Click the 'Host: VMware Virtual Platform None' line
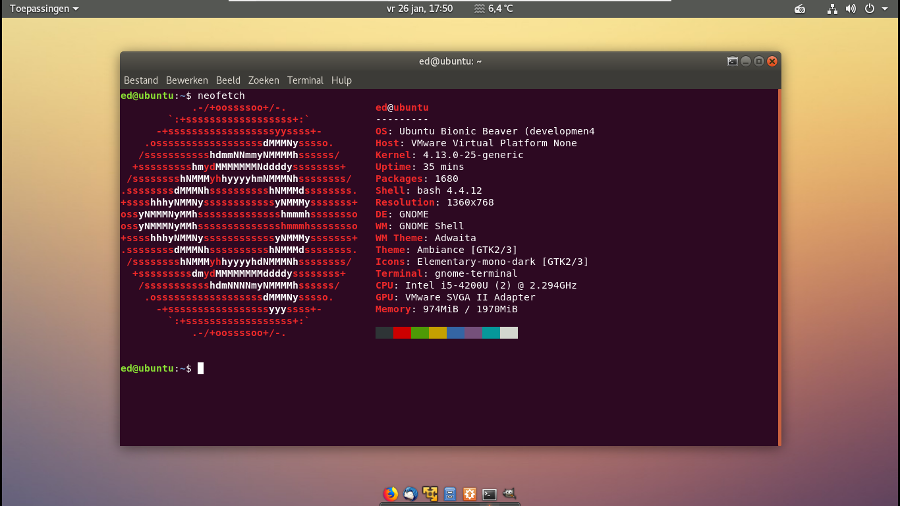900x506 pixels. pyautogui.click(x=476, y=143)
